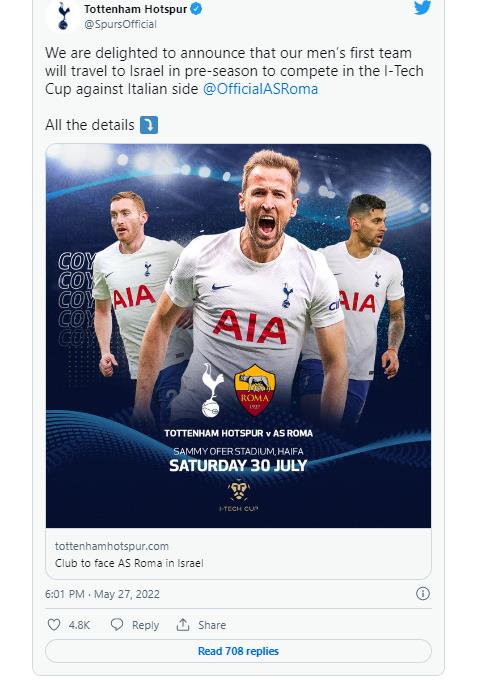The width and height of the screenshot is (480, 680).
Task: Click the Tottenham Hotspur account name
Action: click(136, 9)
